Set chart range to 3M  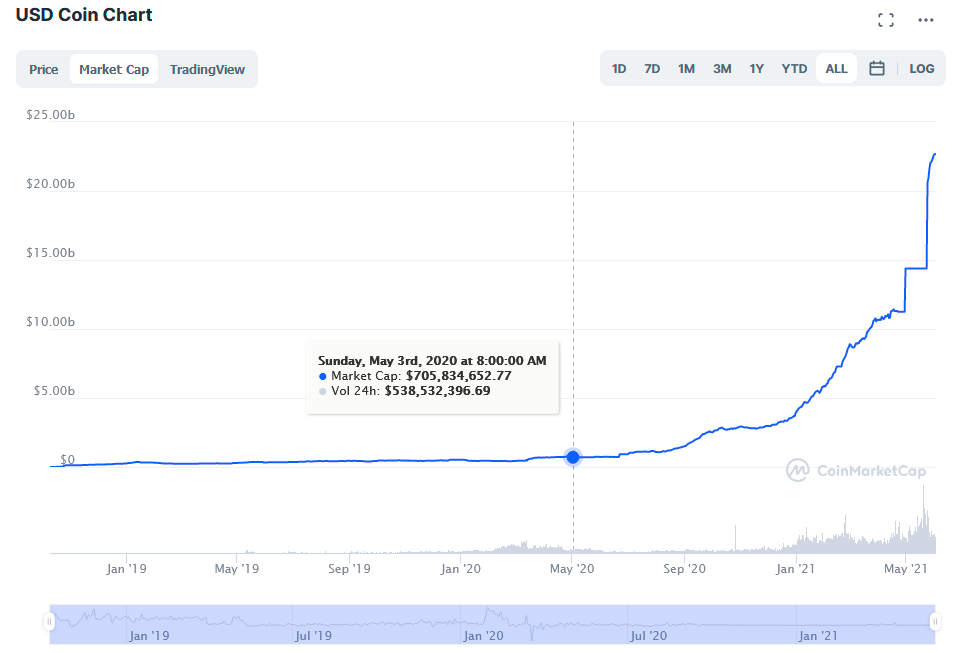(722, 69)
